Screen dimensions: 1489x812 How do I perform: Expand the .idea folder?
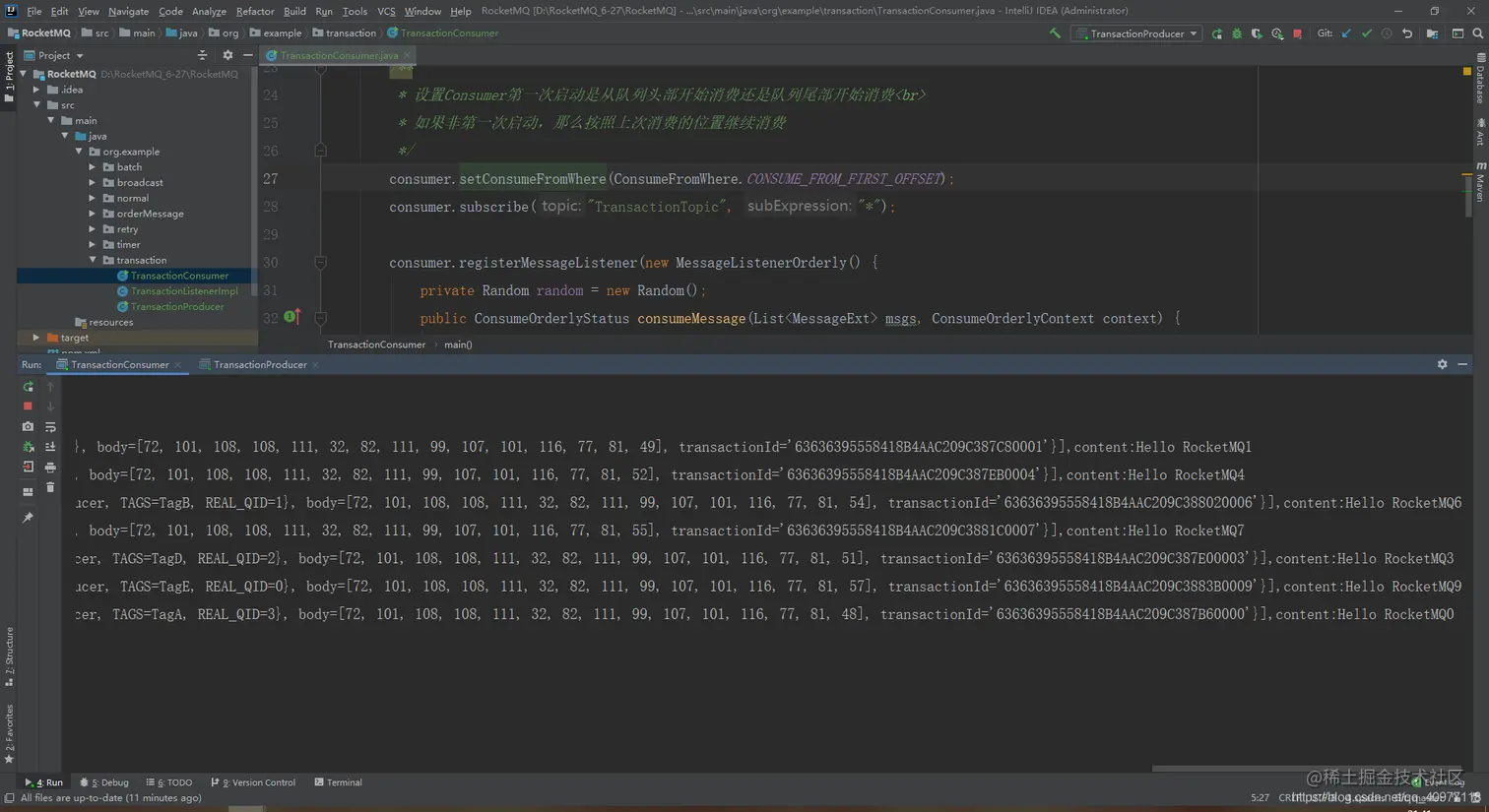coord(37,90)
